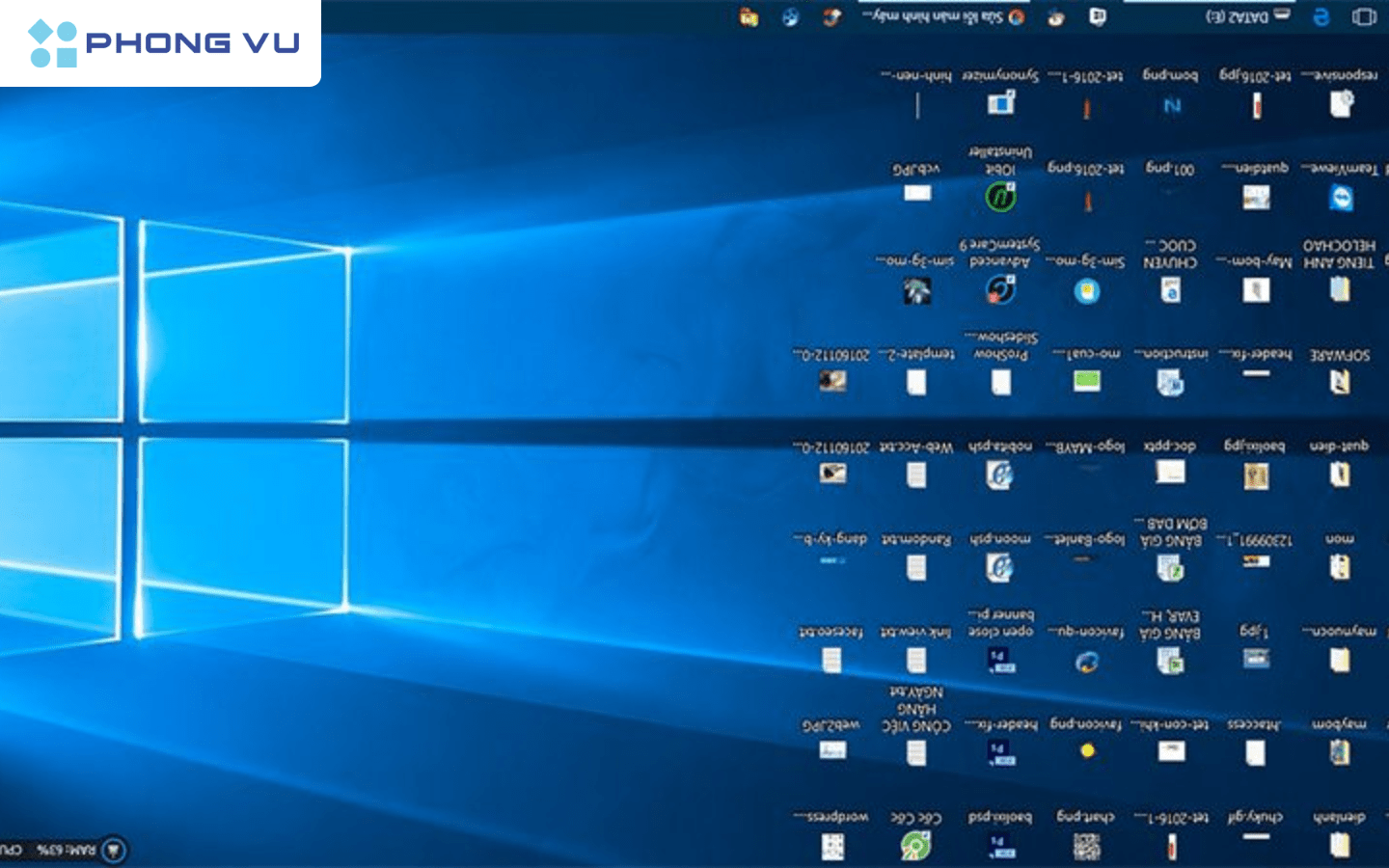This screenshot has height=868, width=1389.
Task: Open Task View in the taskbar
Action: click(x=1364, y=16)
